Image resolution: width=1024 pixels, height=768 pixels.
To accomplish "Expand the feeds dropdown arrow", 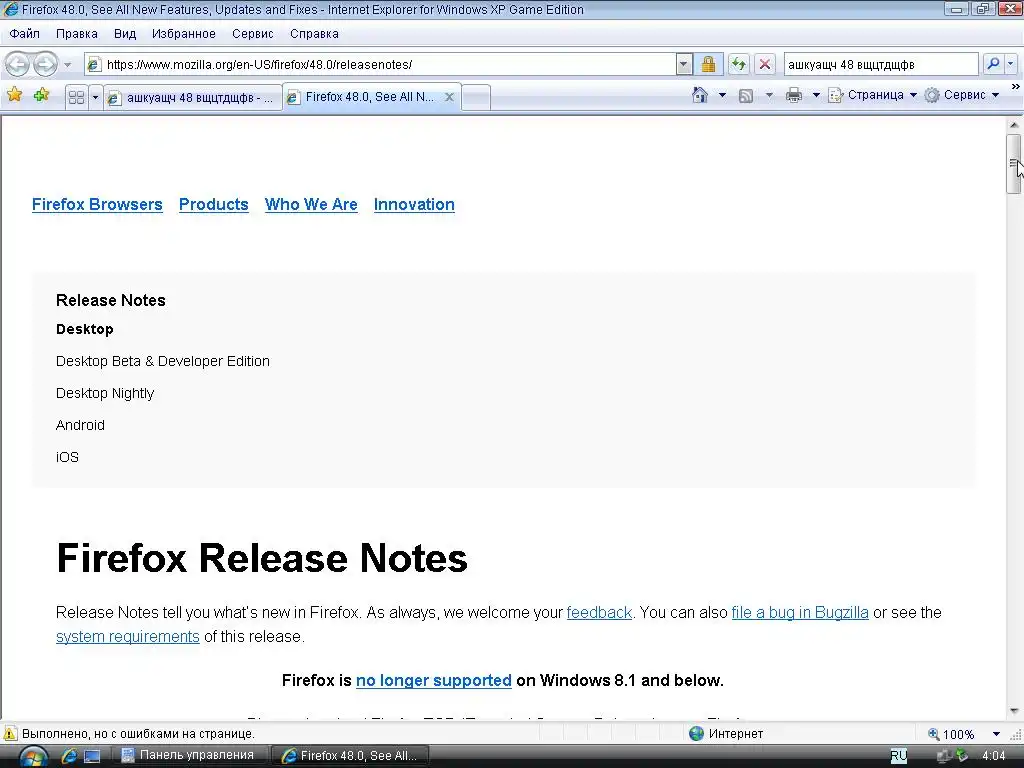I will (769, 95).
